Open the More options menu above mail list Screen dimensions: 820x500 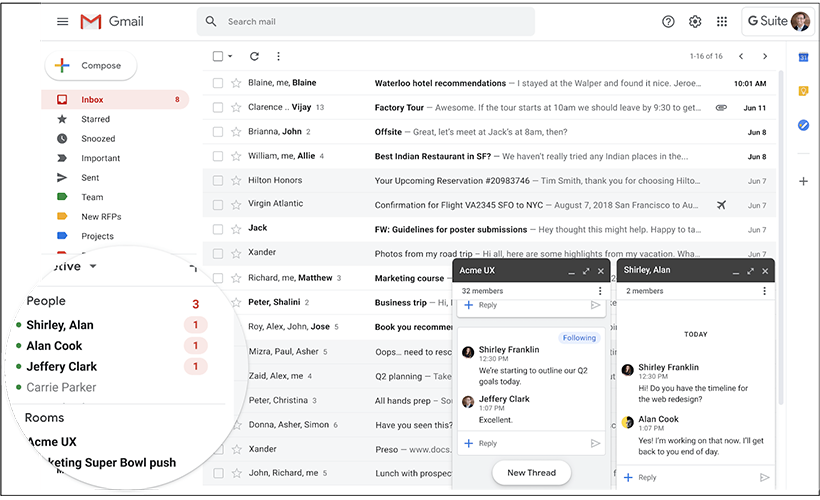[x=278, y=56]
